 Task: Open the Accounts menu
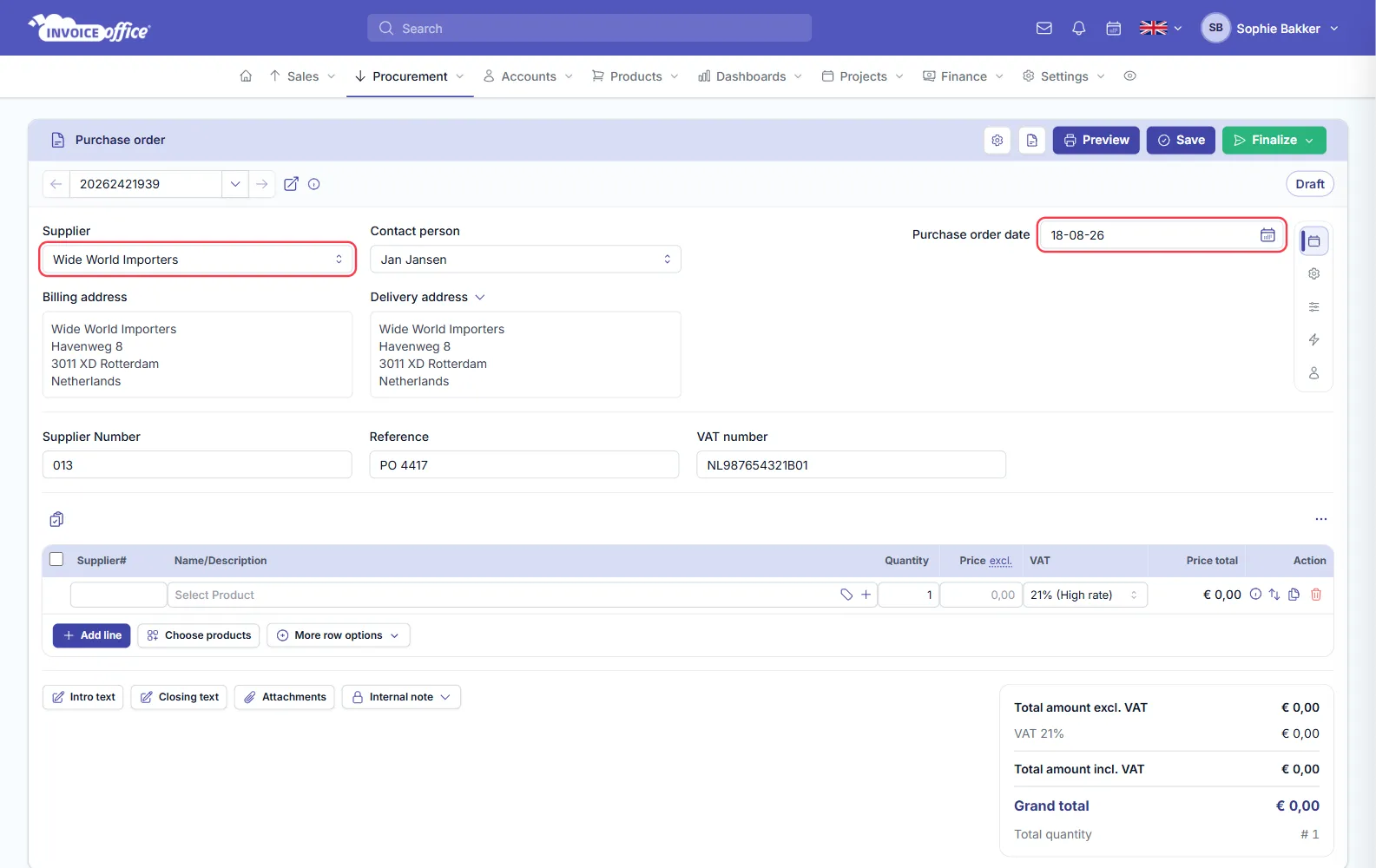pos(528,76)
